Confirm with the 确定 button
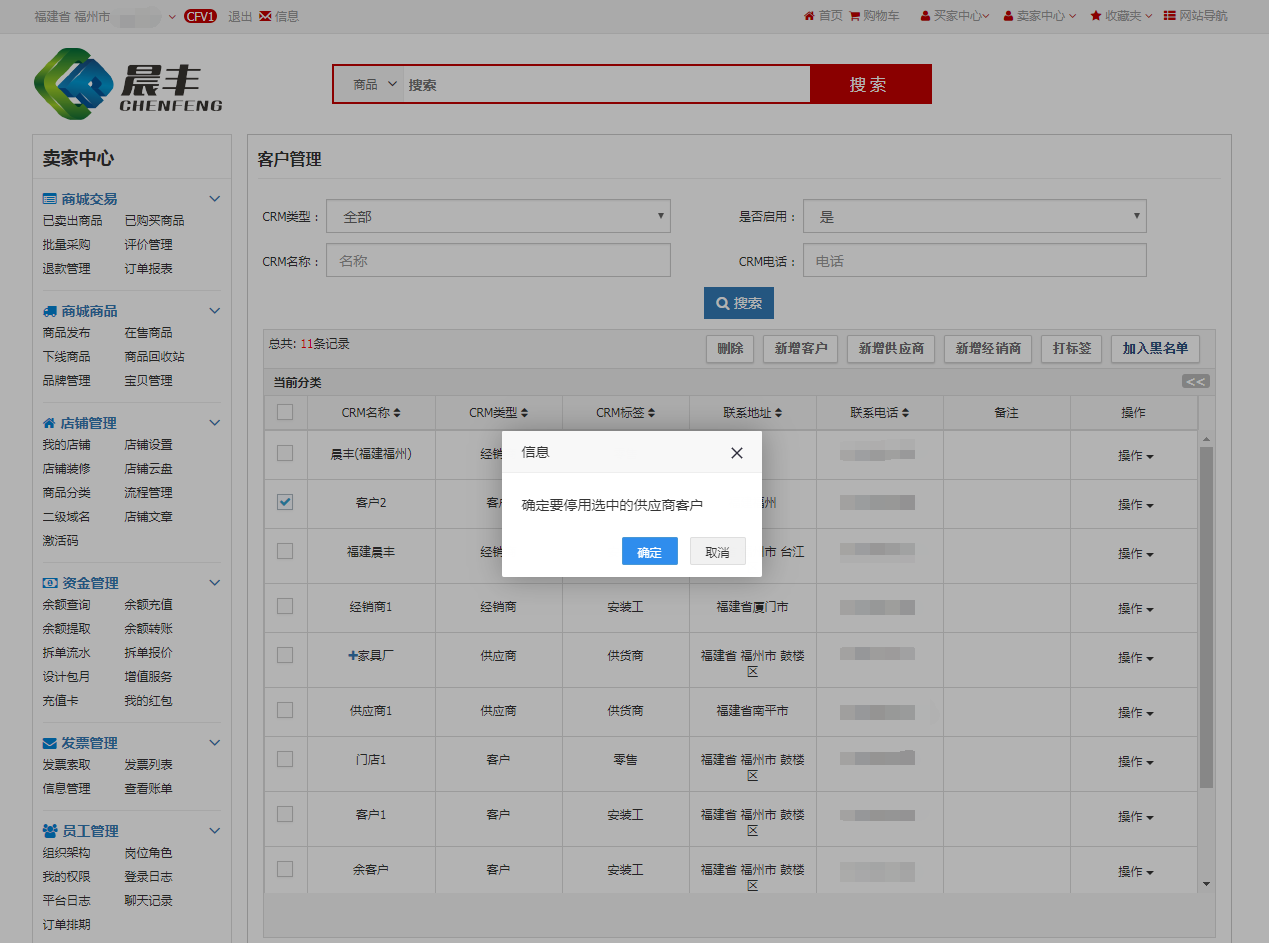The image size is (1269, 943). coord(649,552)
